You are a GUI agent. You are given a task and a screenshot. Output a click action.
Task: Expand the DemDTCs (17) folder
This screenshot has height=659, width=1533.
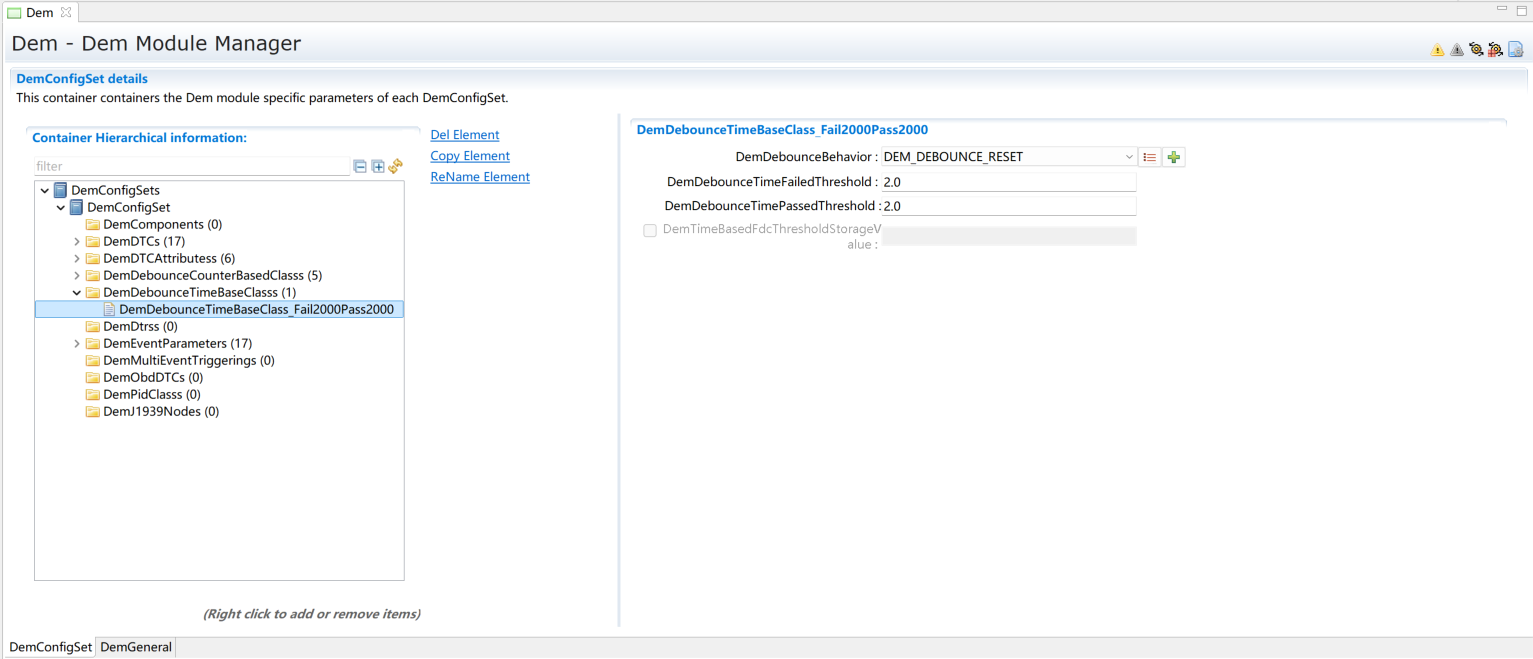point(77,242)
